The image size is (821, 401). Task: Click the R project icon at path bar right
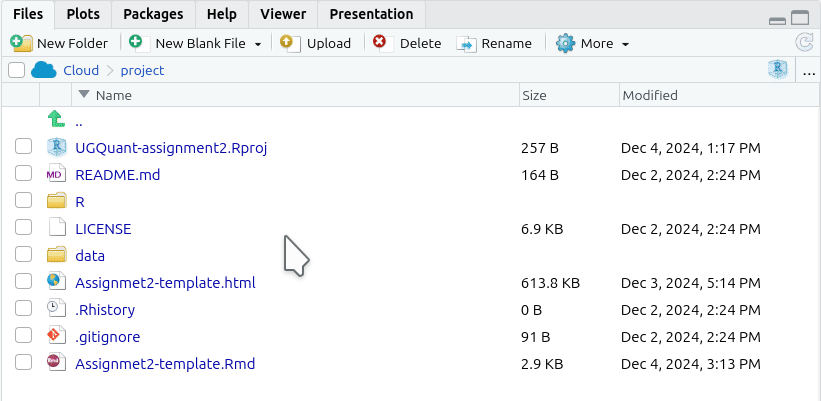778,70
